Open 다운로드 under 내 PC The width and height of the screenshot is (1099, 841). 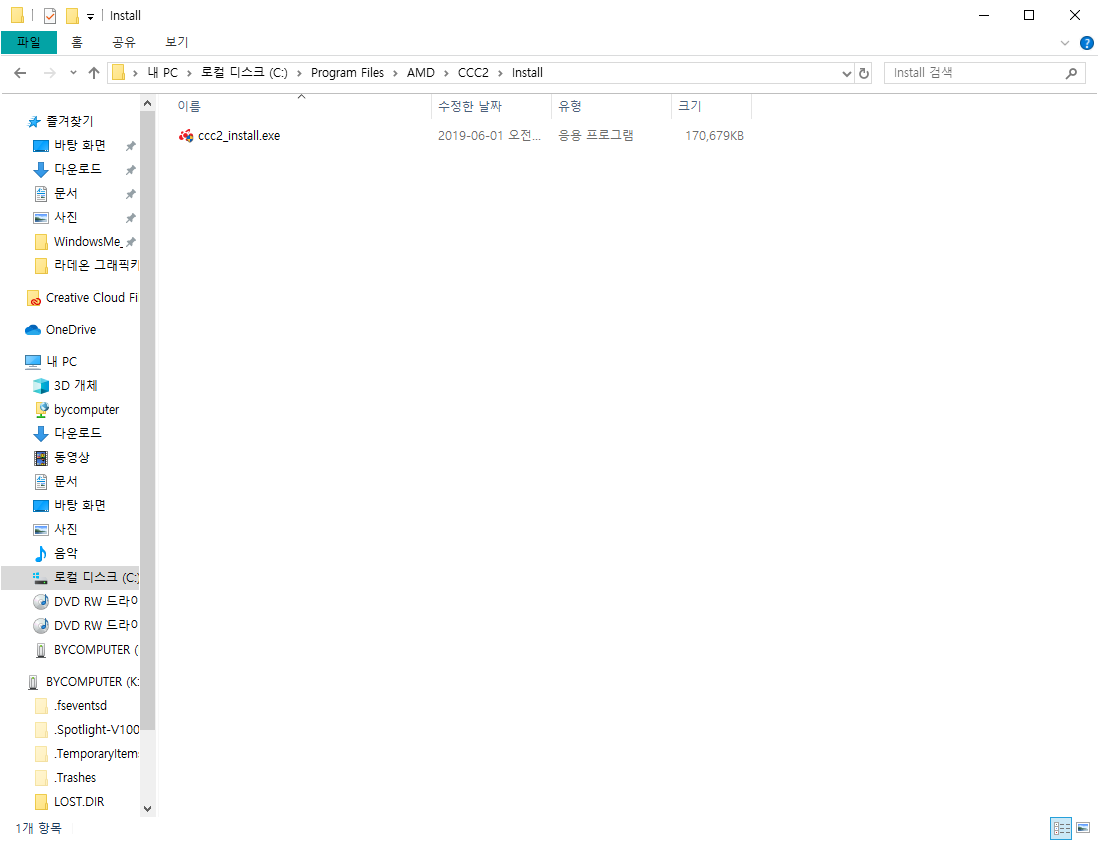point(78,434)
